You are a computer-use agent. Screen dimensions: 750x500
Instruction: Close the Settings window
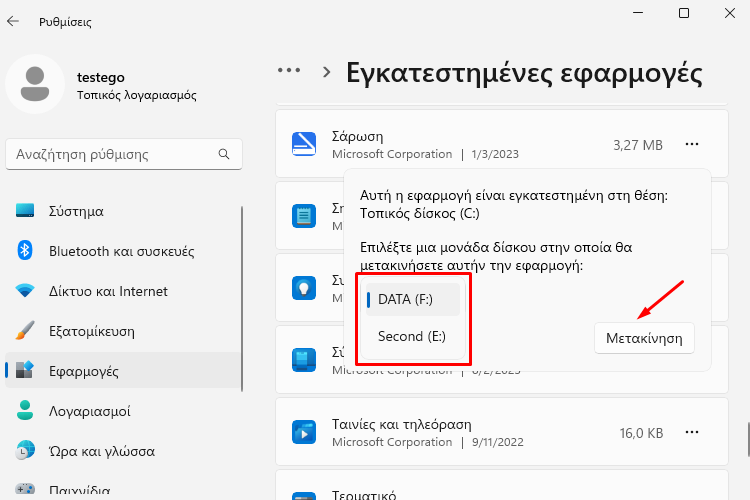click(x=730, y=13)
